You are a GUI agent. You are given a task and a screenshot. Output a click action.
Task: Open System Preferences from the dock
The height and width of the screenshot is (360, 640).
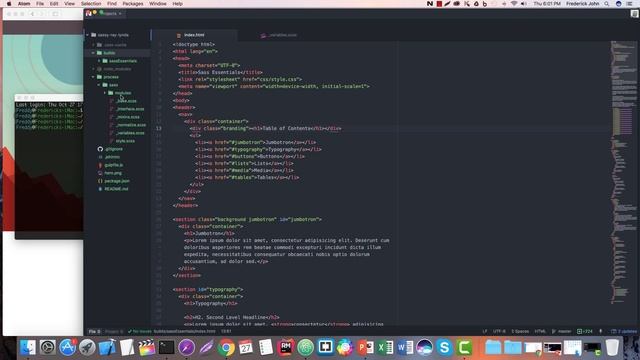[x=47, y=348]
